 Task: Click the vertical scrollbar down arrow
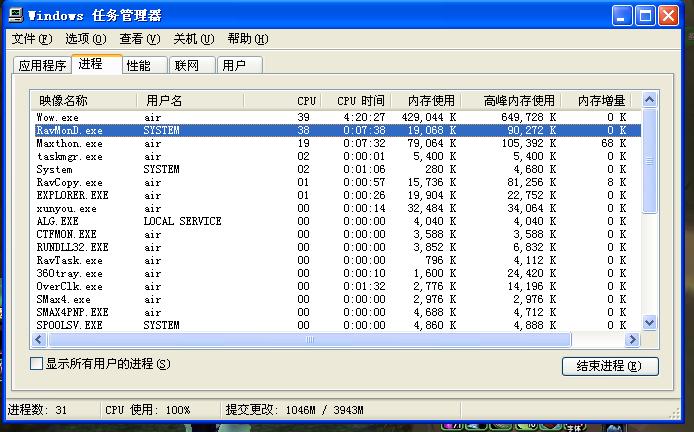[x=649, y=323]
